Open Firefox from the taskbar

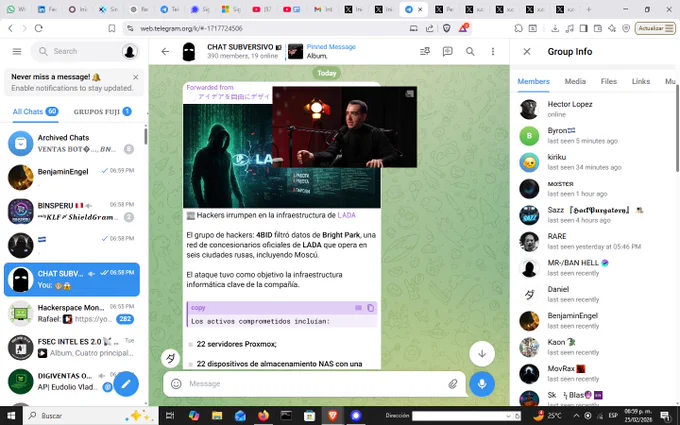(x=263, y=415)
